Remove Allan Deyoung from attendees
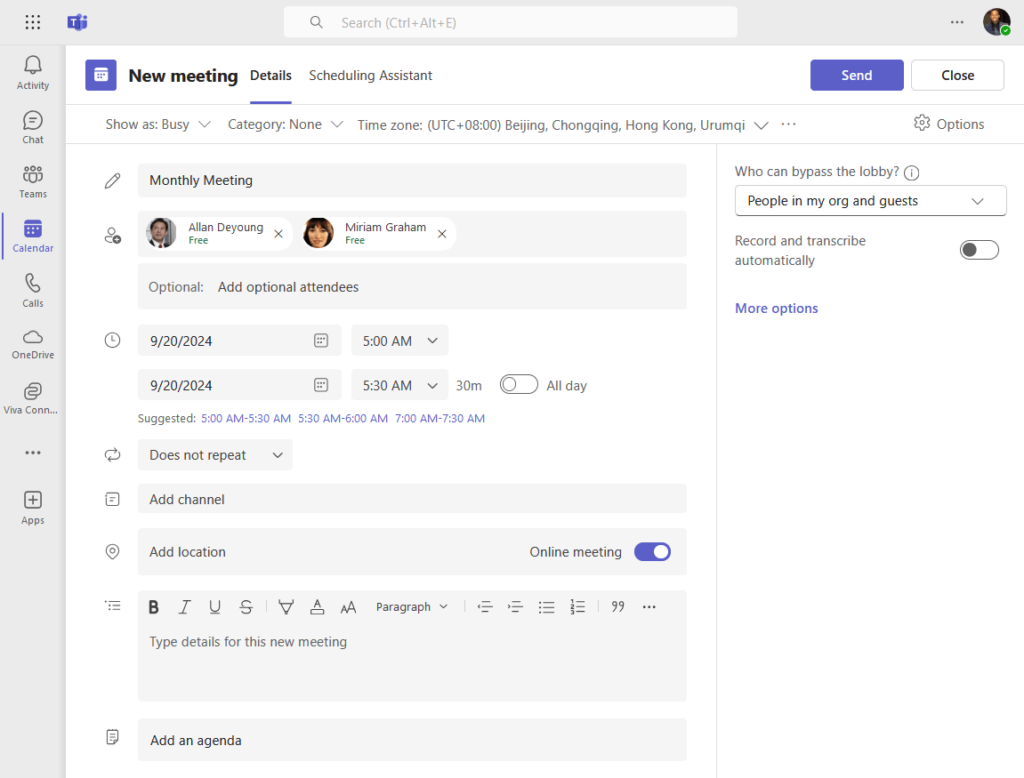Viewport: 1024px width, 778px height. click(278, 234)
